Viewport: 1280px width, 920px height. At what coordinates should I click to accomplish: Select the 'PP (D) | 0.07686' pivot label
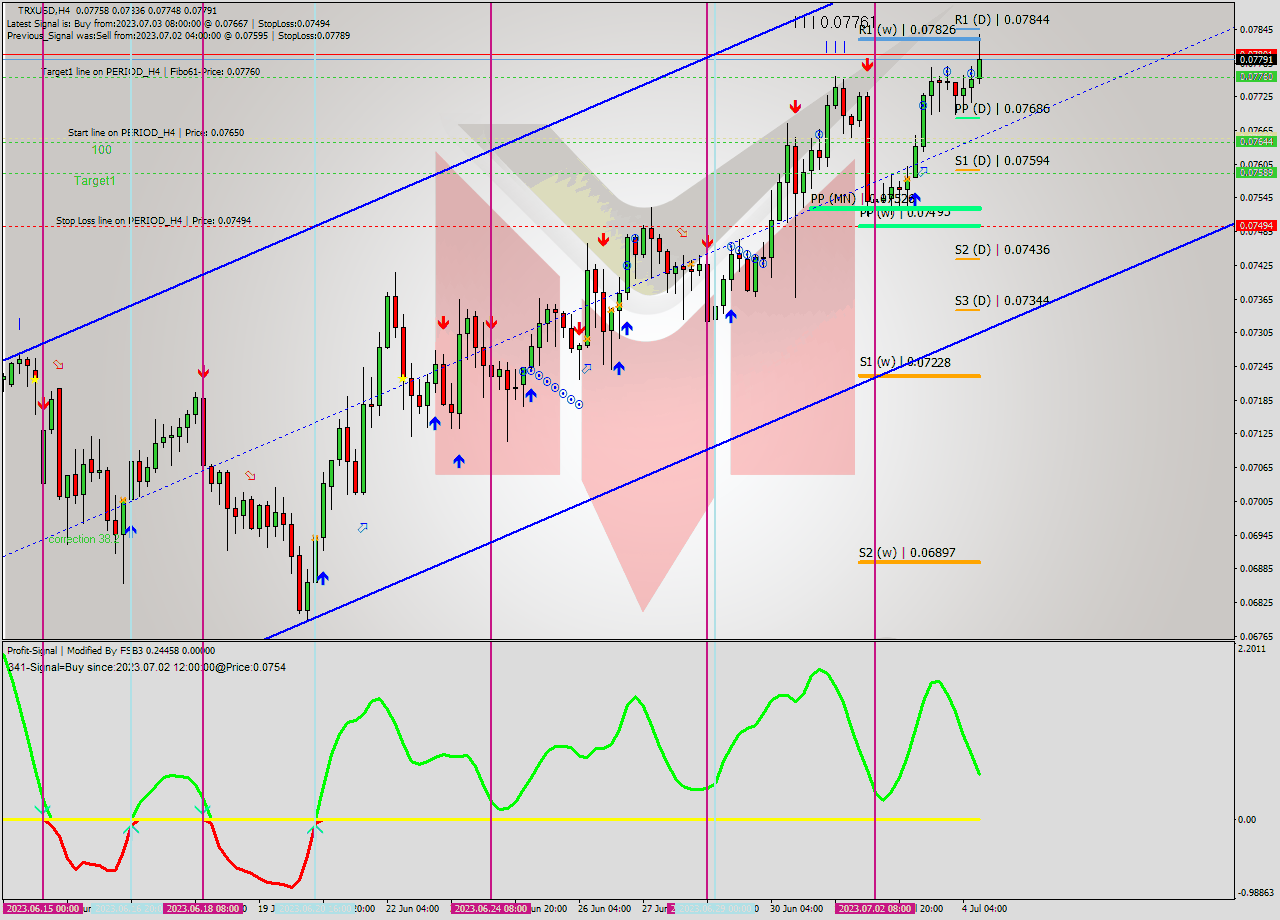[1001, 108]
